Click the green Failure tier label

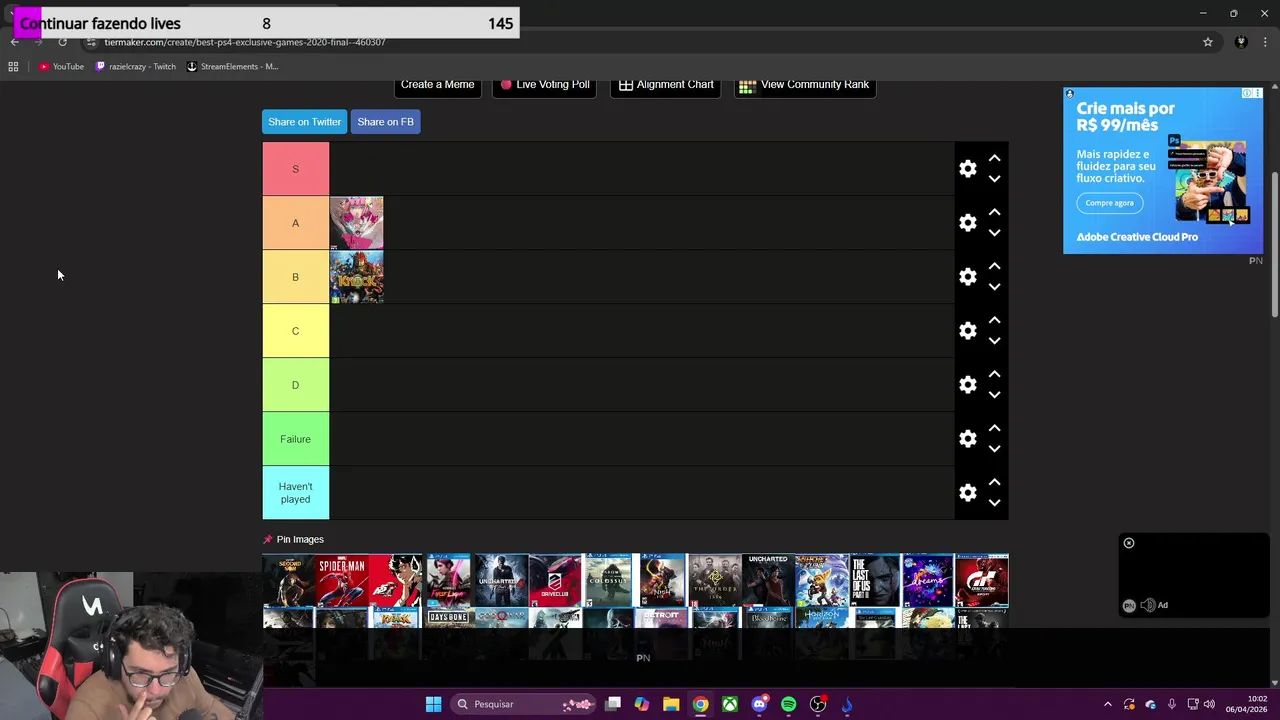click(x=295, y=439)
